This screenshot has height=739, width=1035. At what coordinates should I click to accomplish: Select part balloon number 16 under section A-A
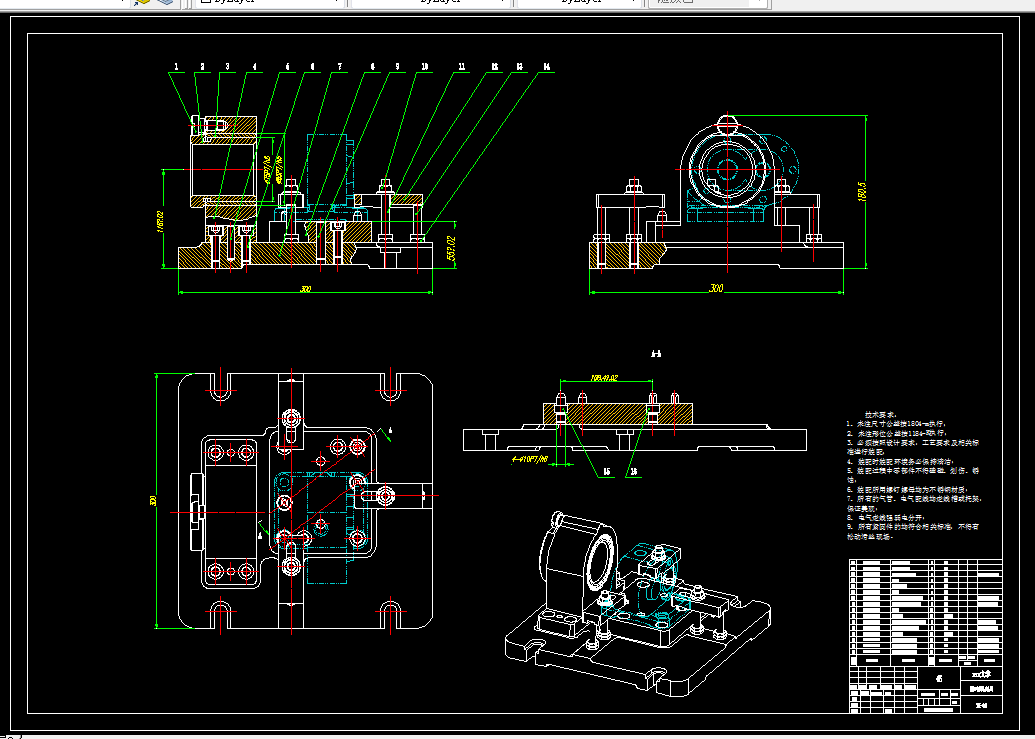pyautogui.click(x=634, y=471)
